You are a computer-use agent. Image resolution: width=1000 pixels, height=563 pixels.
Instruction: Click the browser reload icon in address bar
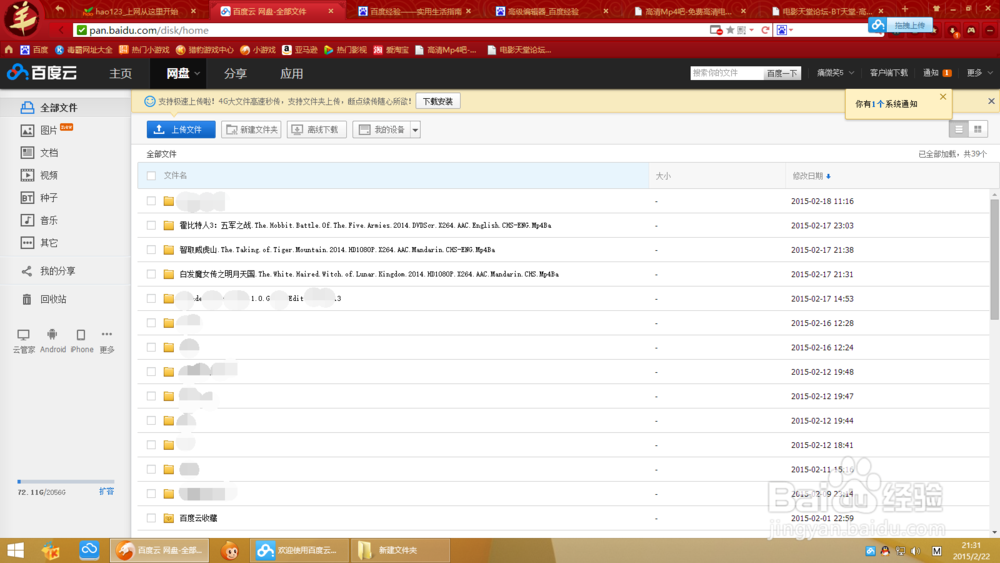[765, 30]
